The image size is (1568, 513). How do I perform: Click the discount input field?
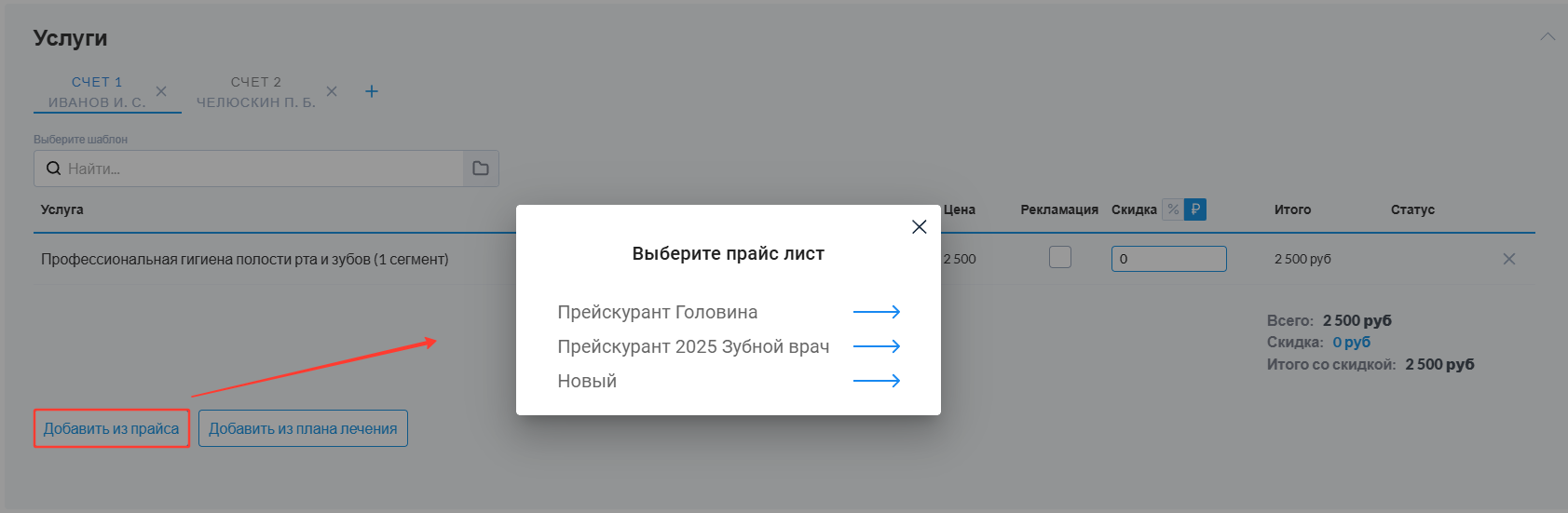coord(1169,259)
